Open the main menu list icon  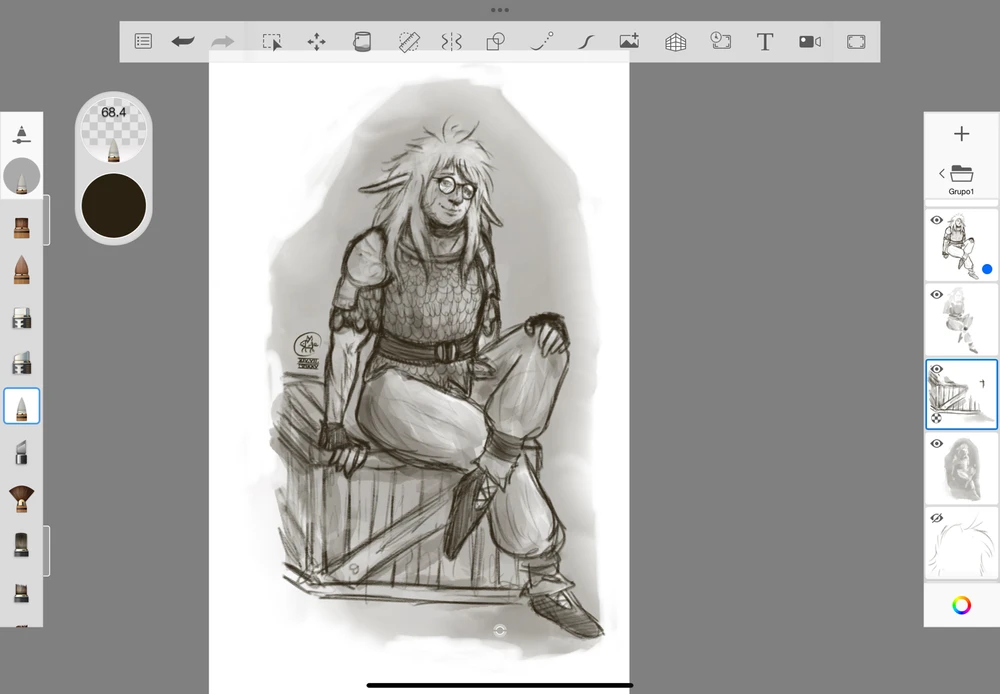(x=143, y=41)
